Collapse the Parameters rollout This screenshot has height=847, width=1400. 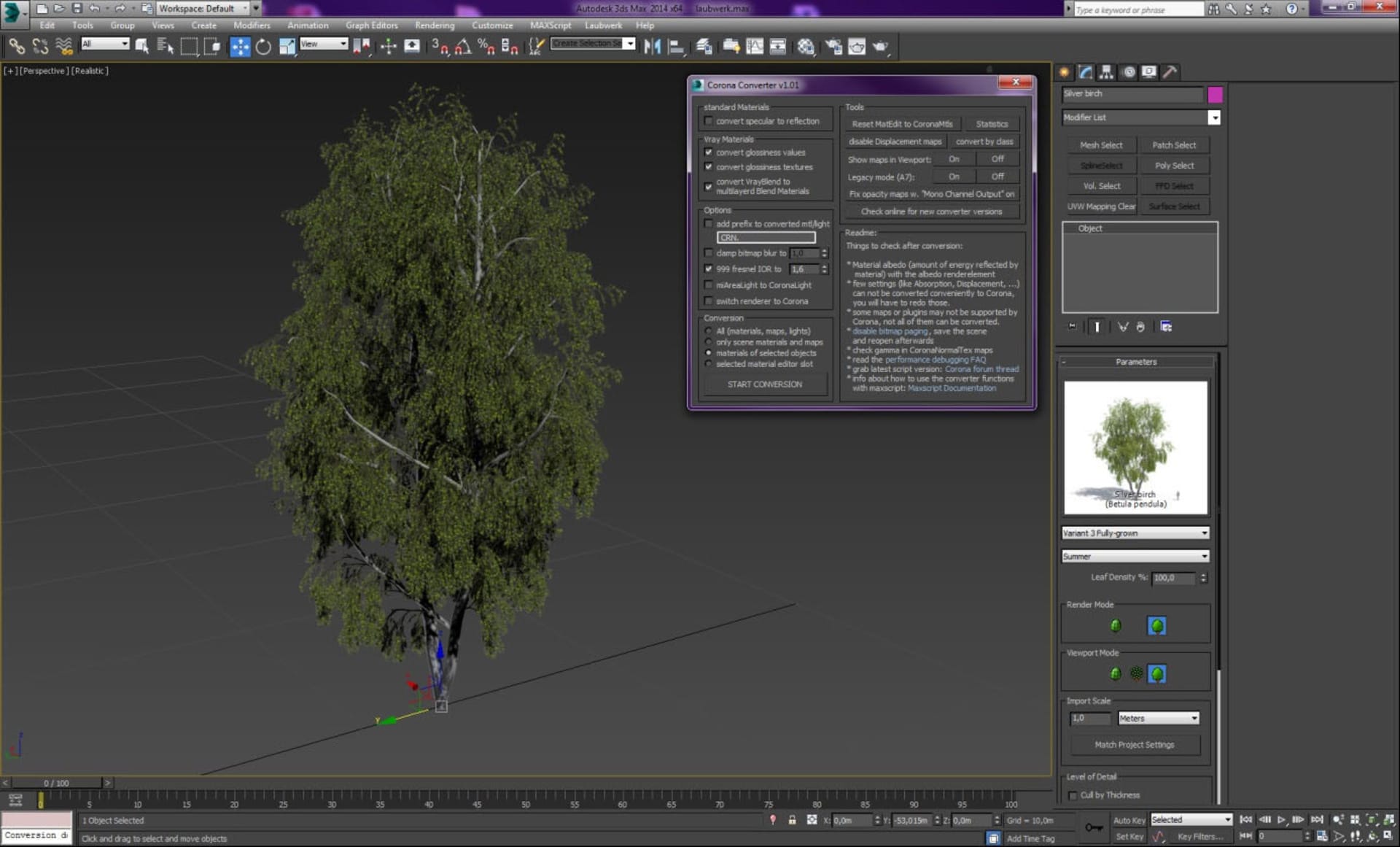pos(1136,362)
